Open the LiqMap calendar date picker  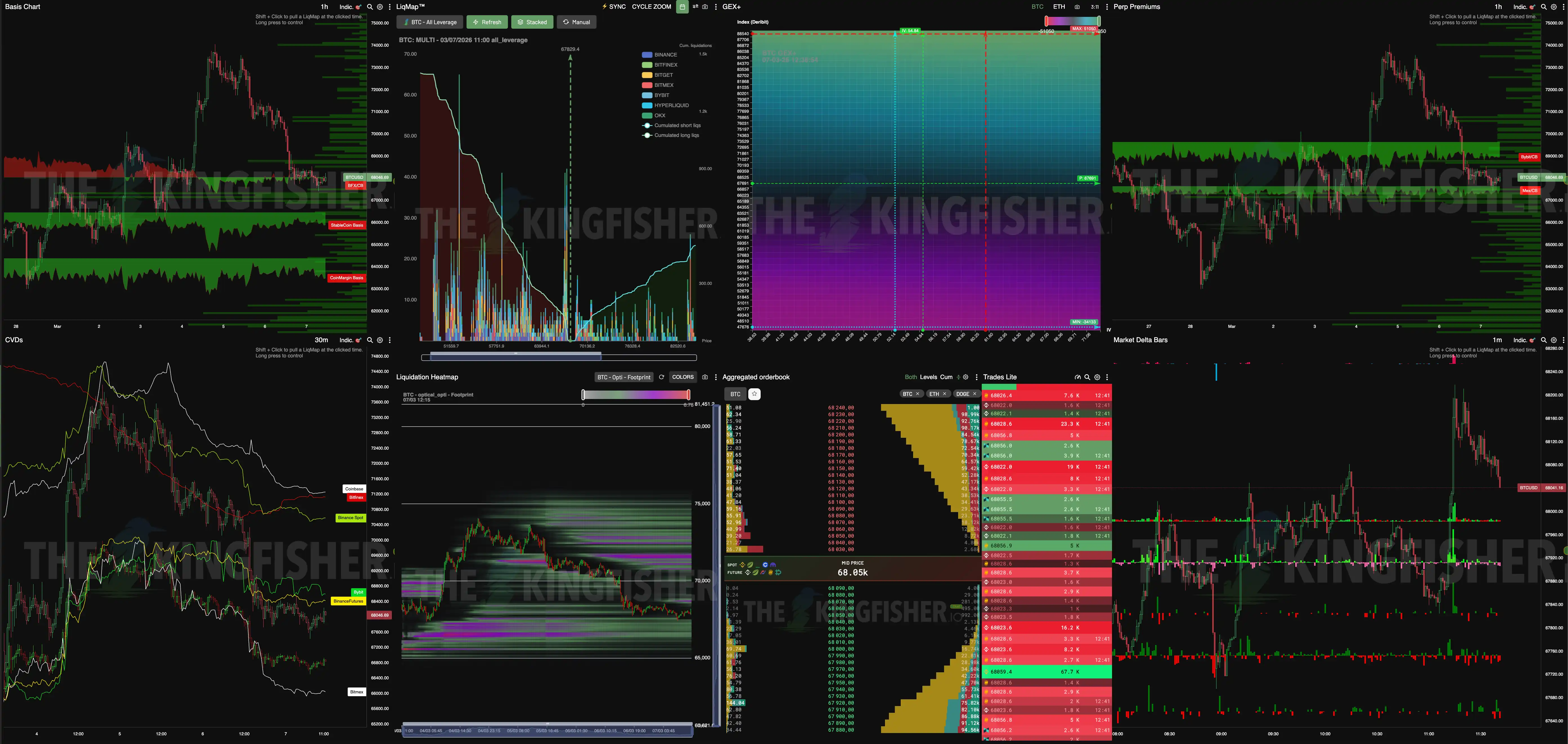[682, 7]
